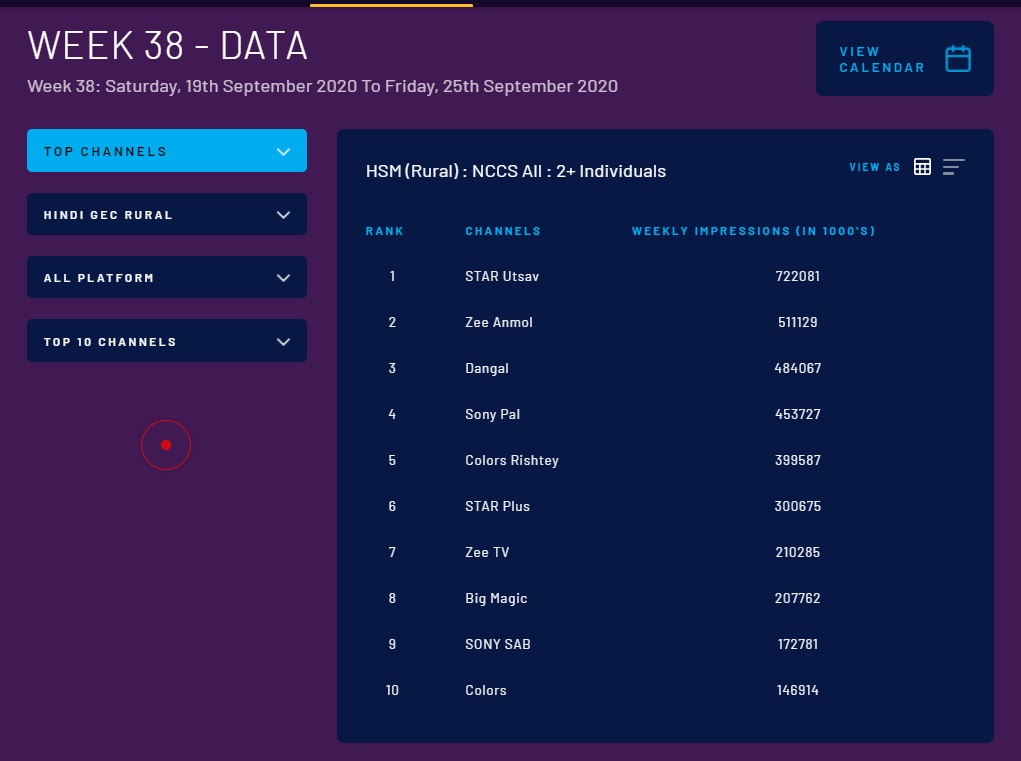Click the Rank column header
Image resolution: width=1021 pixels, height=761 pixels.
[x=385, y=231]
